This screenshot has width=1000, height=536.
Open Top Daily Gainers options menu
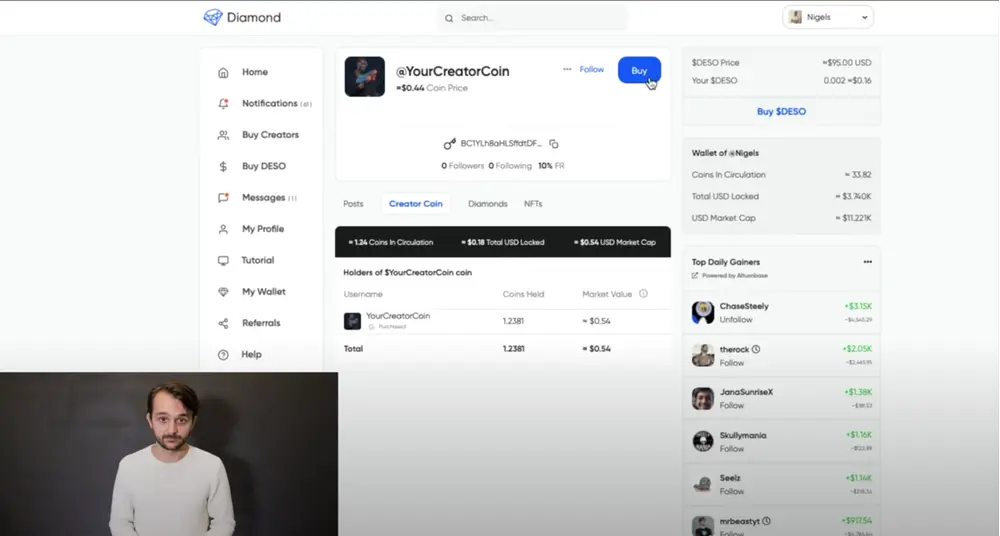pos(867,262)
